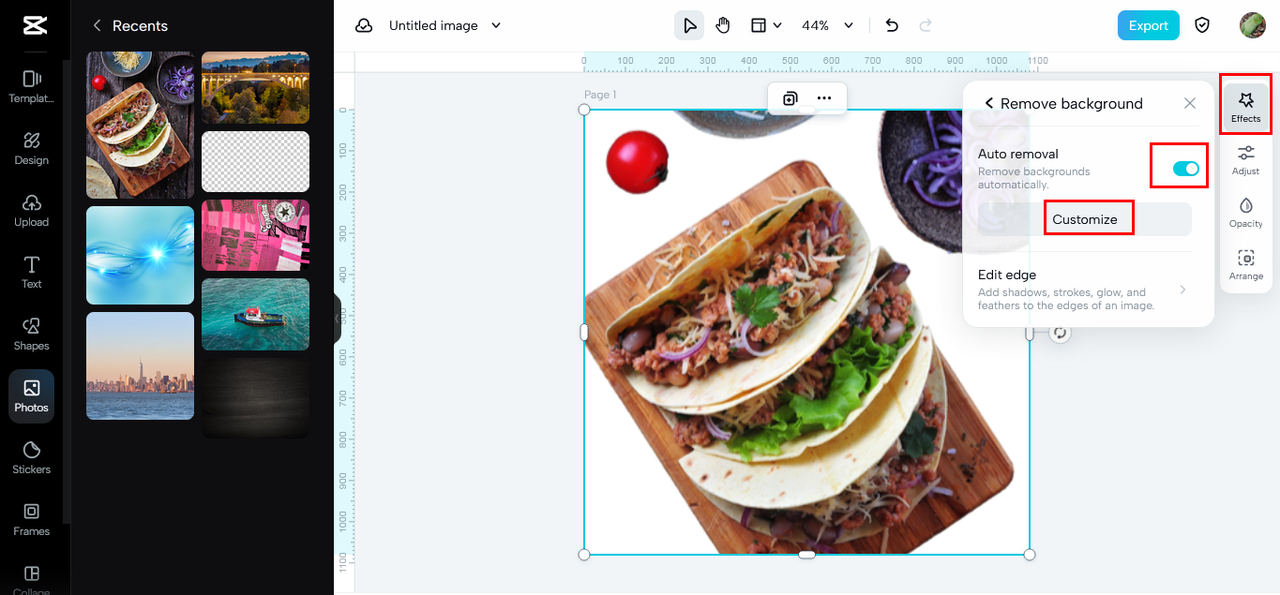Open the Templates sidebar panel
Screen dimensions: 1280x595
point(31,87)
